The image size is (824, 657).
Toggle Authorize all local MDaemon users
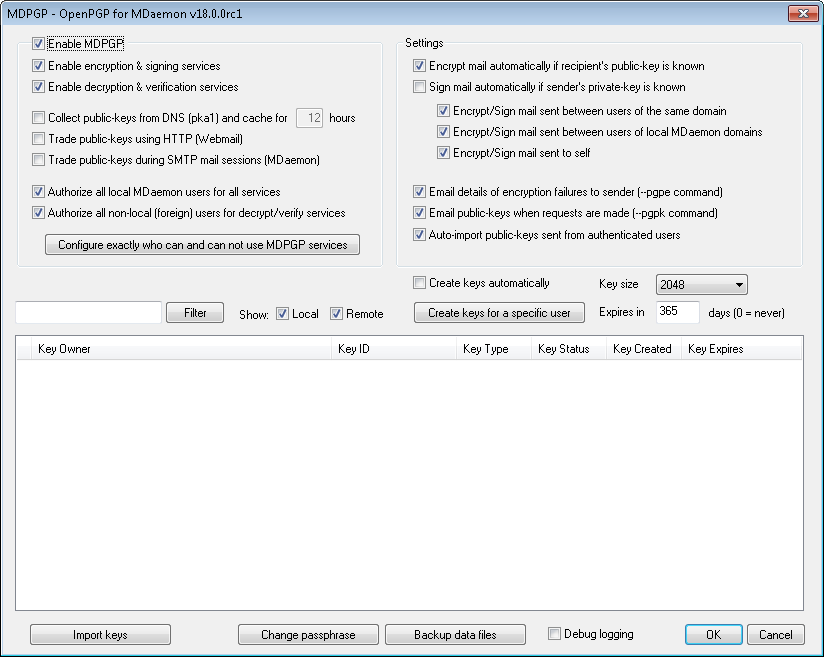coord(38,192)
